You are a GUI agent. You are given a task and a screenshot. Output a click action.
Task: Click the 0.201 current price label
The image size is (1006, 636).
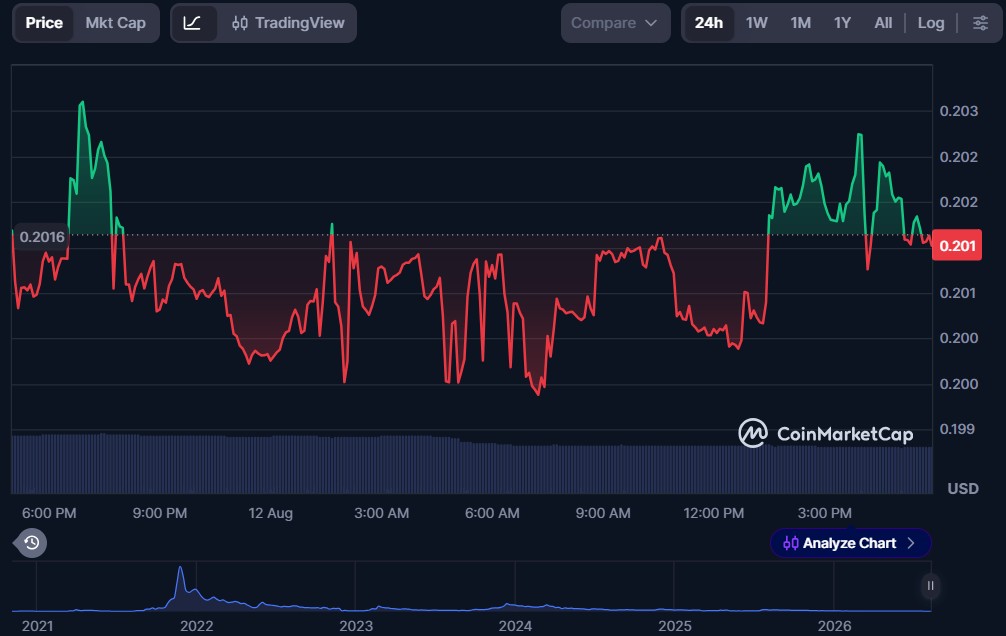957,245
